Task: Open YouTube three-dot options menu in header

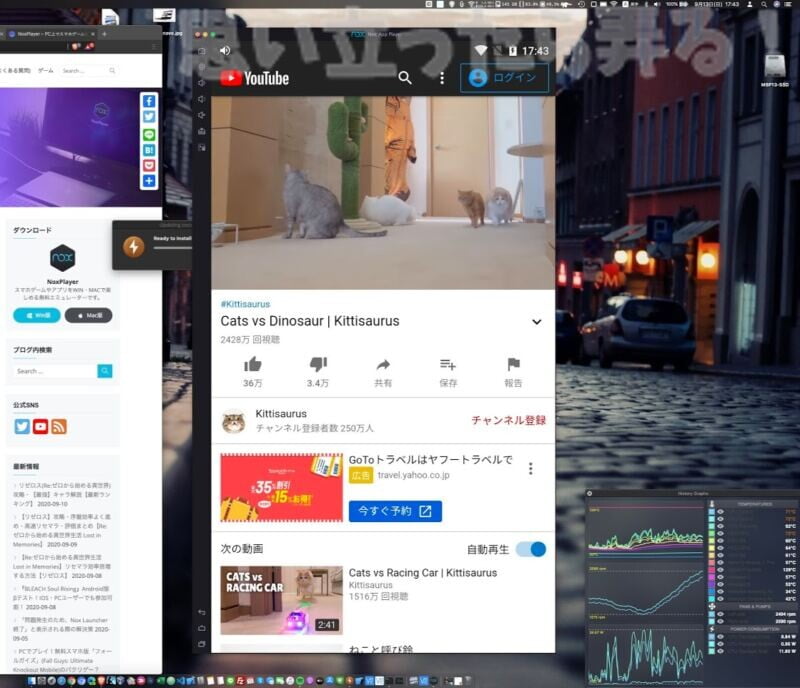Action: [442, 78]
